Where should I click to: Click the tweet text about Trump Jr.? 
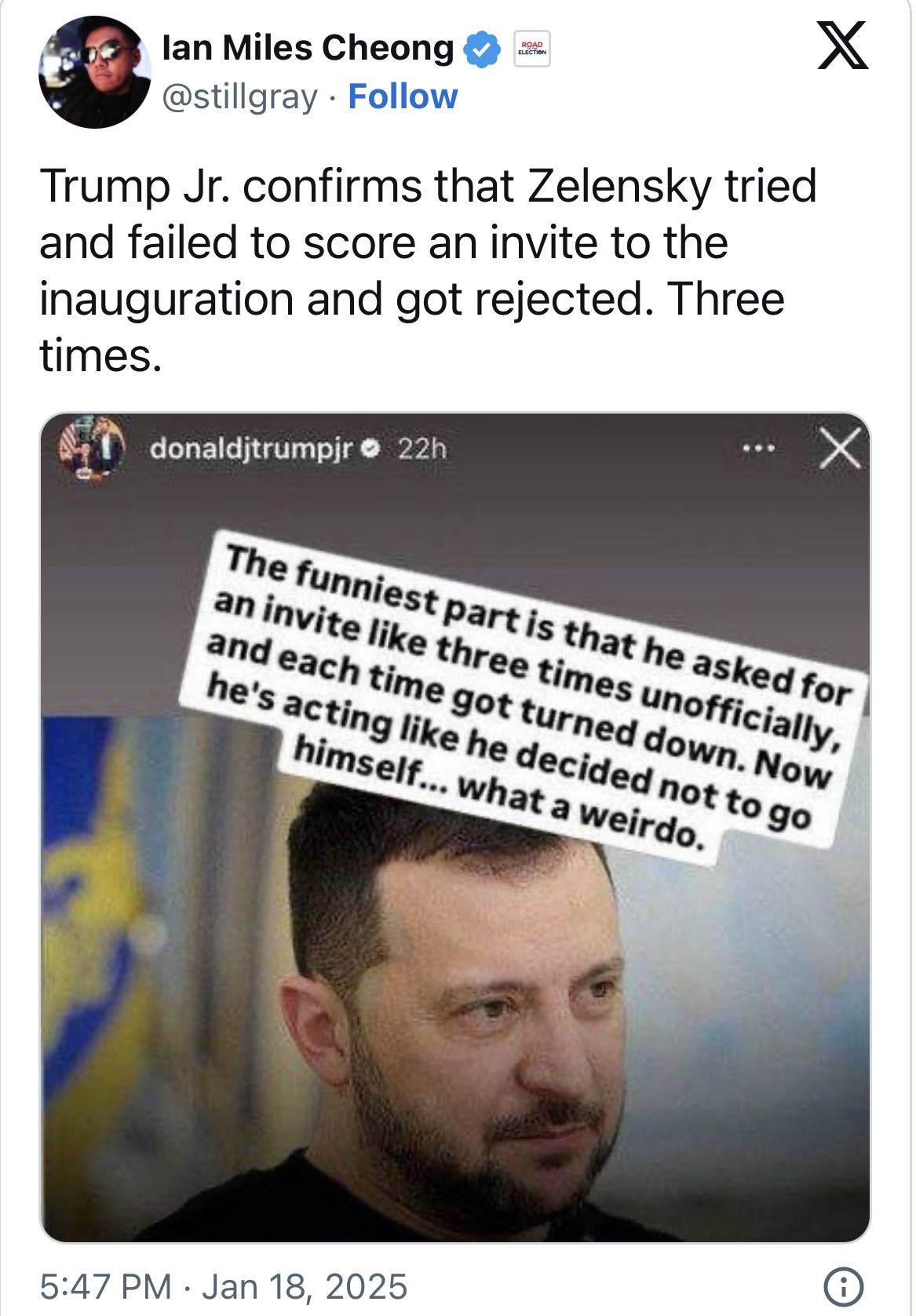[428, 271]
